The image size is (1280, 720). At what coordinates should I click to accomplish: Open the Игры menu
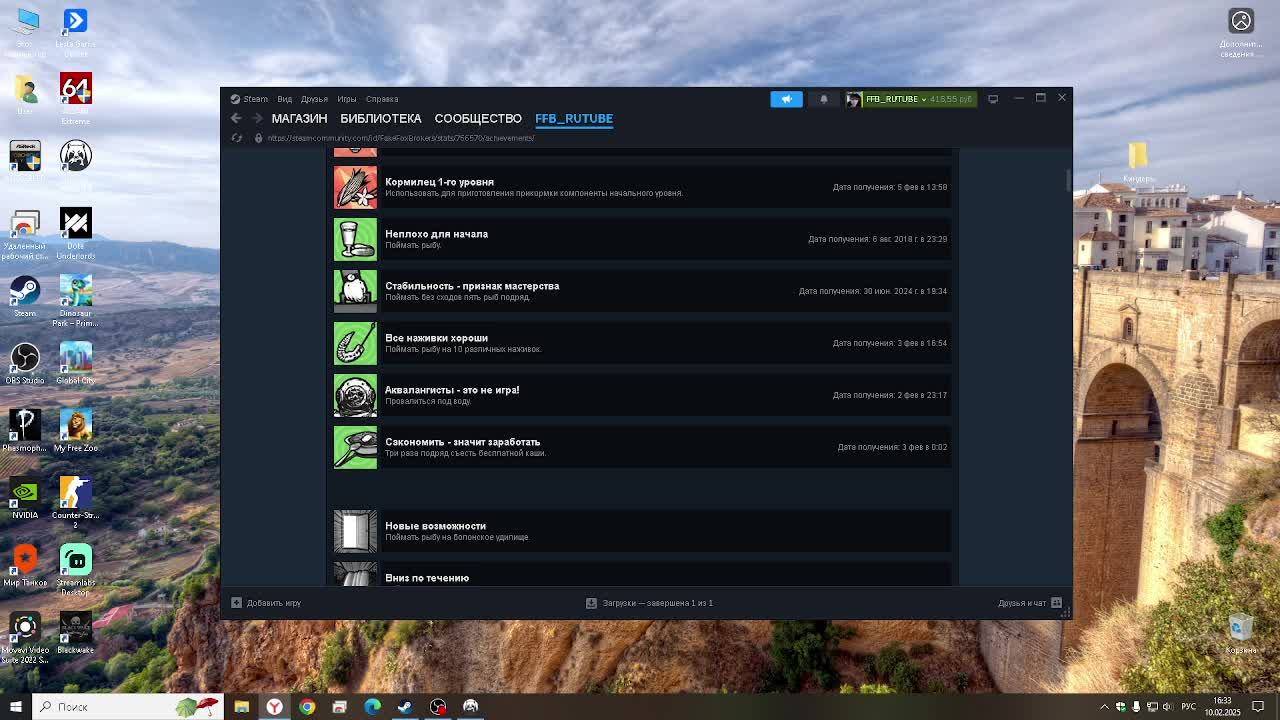(x=347, y=99)
